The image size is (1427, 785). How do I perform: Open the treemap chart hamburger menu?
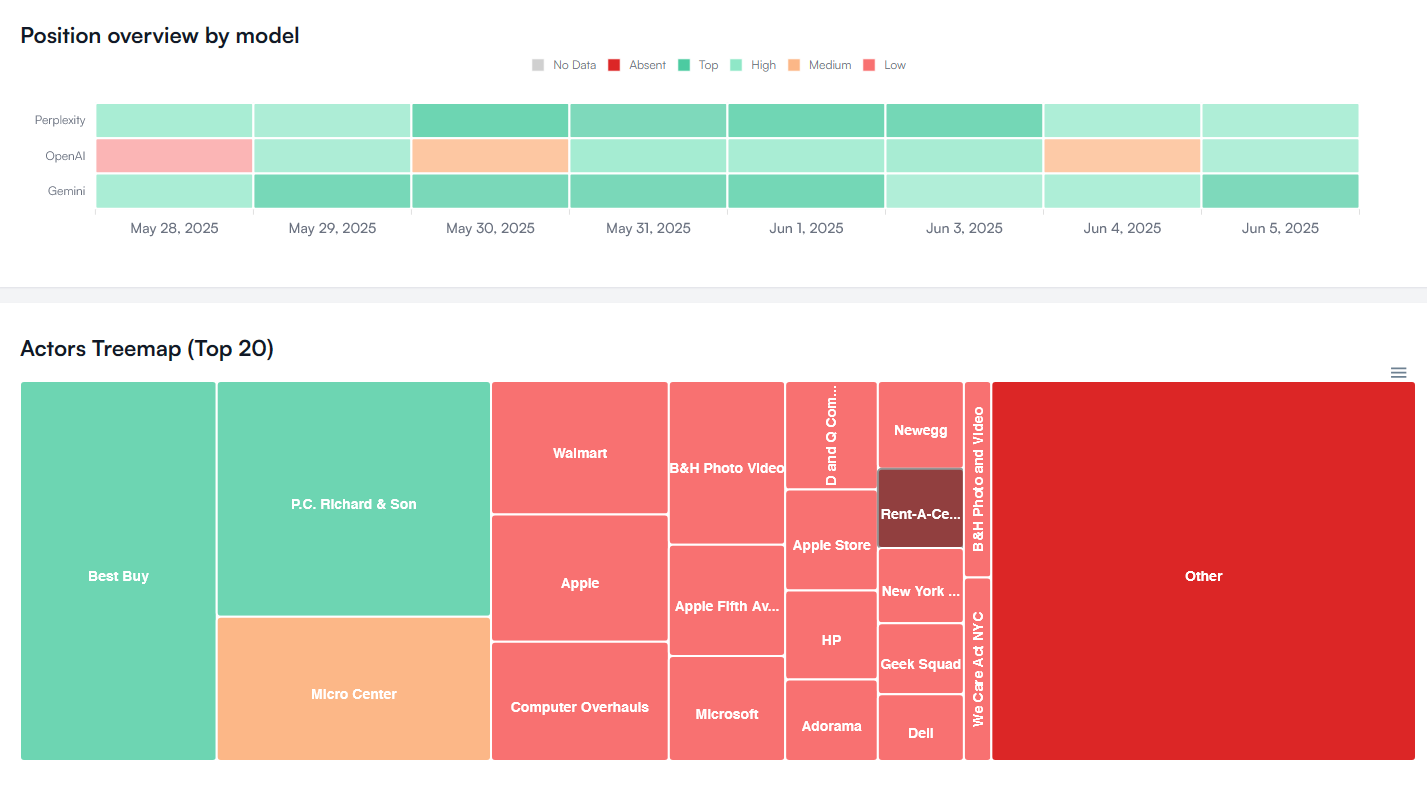pos(1398,373)
